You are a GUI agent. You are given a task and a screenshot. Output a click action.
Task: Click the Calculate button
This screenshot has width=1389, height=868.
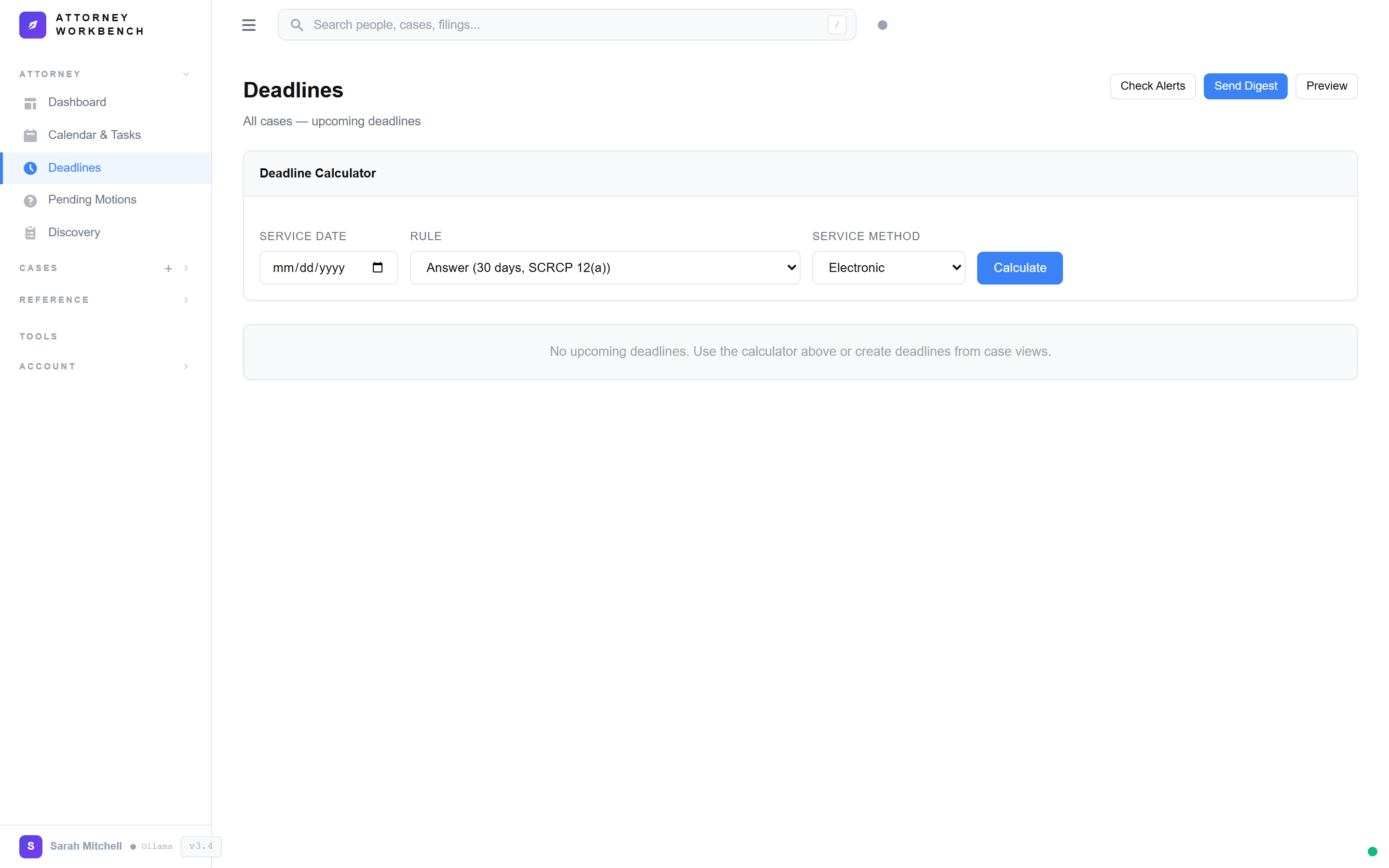coord(1020,268)
